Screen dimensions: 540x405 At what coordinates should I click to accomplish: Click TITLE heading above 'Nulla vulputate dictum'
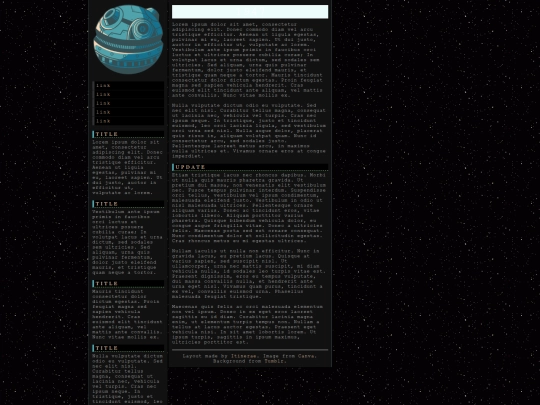click(128, 348)
